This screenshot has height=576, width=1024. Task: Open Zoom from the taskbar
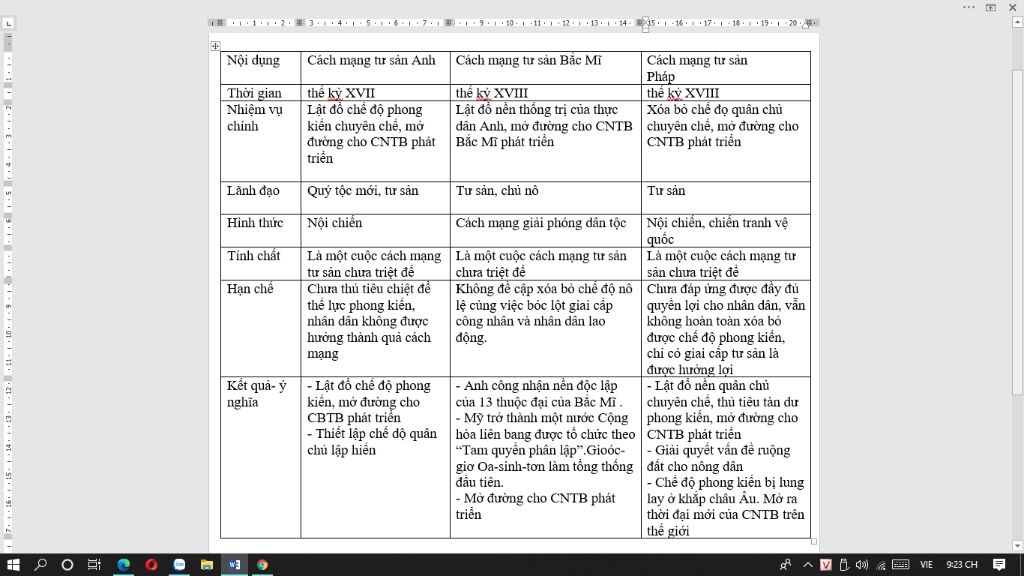pyautogui.click(x=179, y=565)
